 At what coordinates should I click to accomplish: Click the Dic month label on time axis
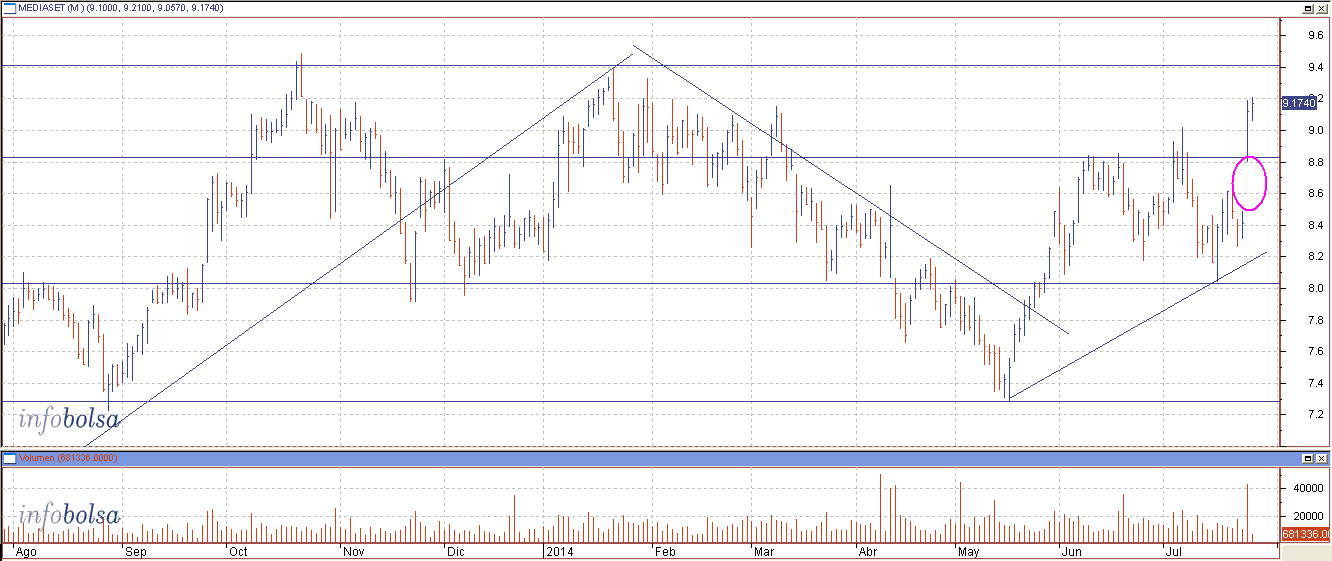(x=455, y=551)
